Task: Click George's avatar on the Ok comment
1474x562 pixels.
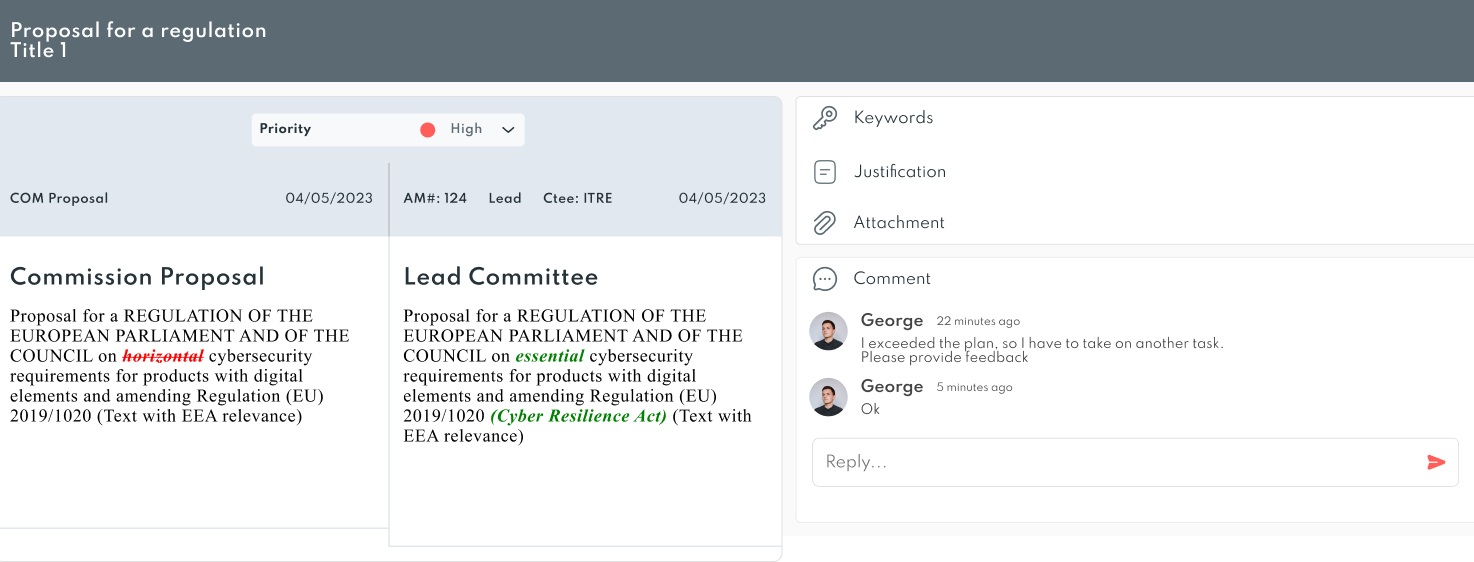Action: click(x=829, y=397)
